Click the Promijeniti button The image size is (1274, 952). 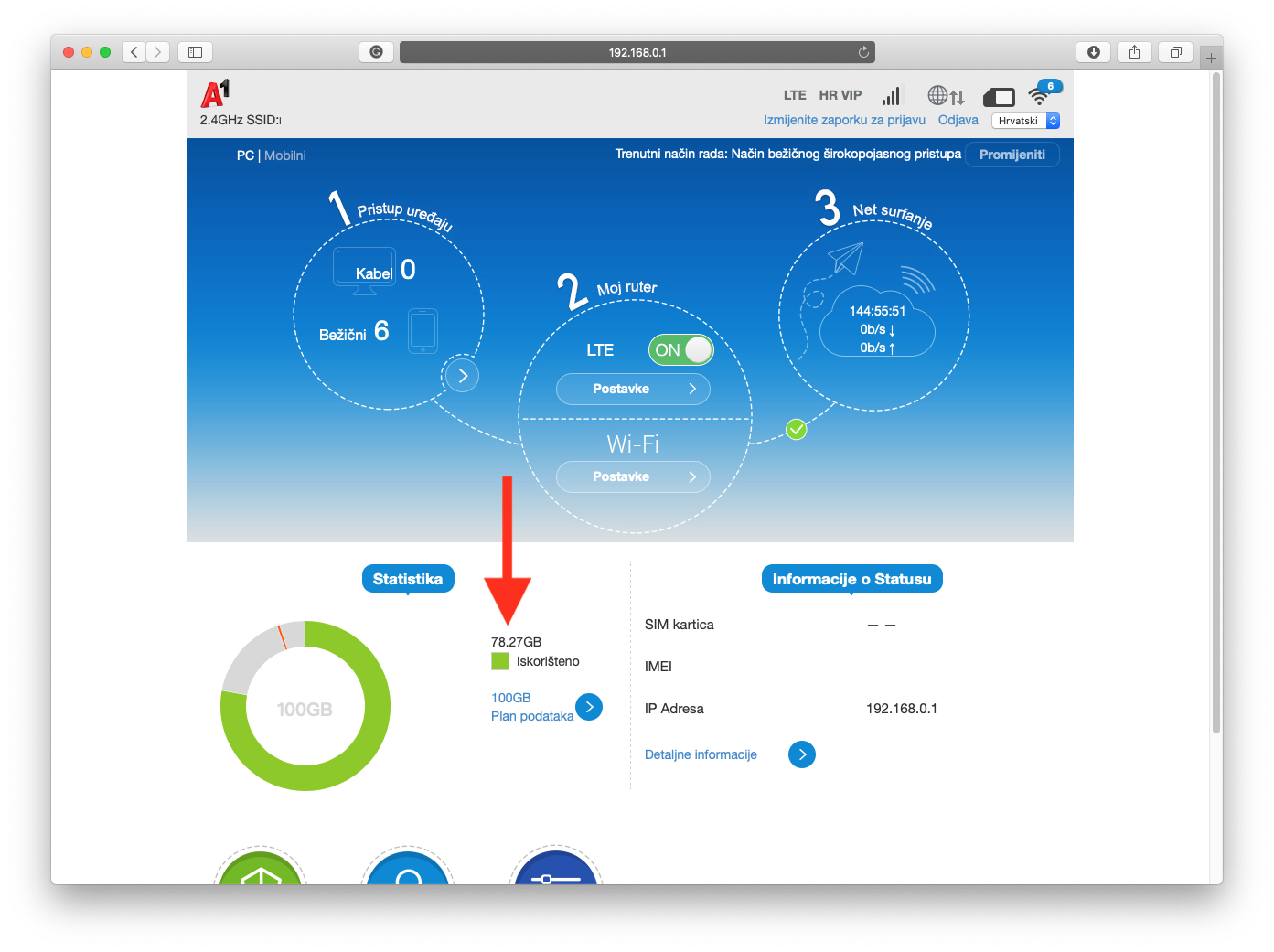1012,155
